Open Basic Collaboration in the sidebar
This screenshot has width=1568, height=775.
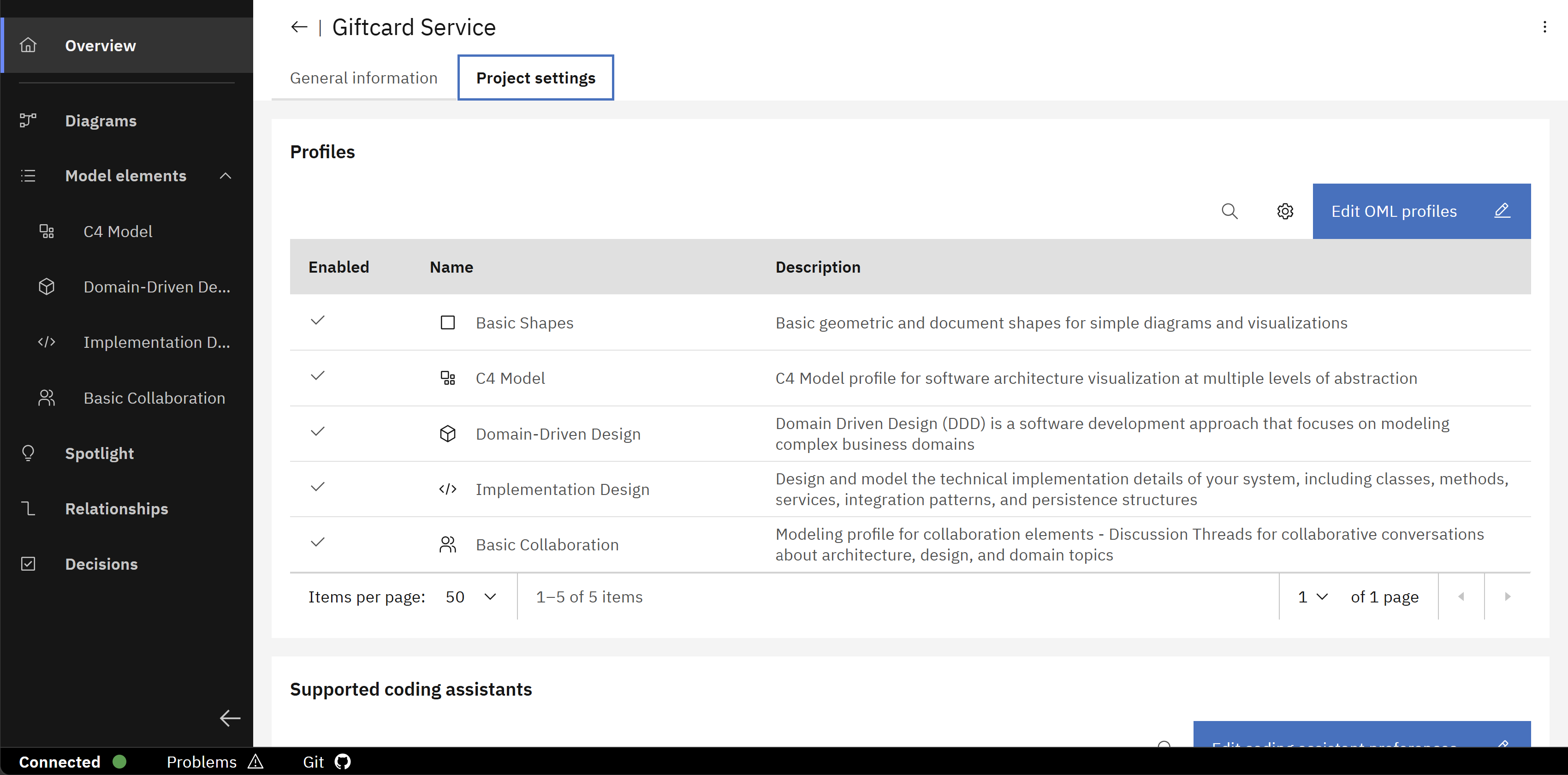coord(127,398)
